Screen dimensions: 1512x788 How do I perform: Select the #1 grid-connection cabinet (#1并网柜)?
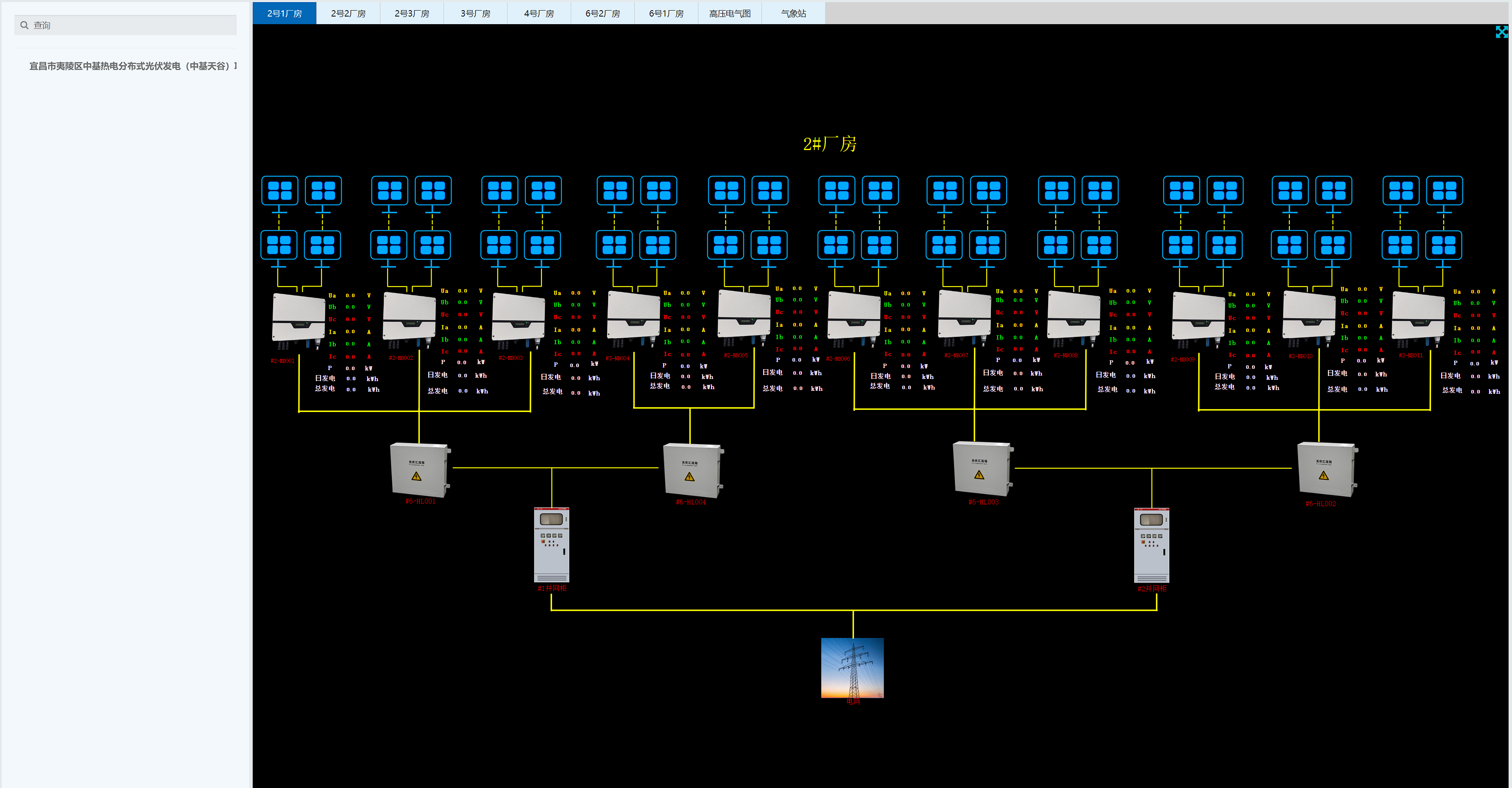tap(551, 545)
